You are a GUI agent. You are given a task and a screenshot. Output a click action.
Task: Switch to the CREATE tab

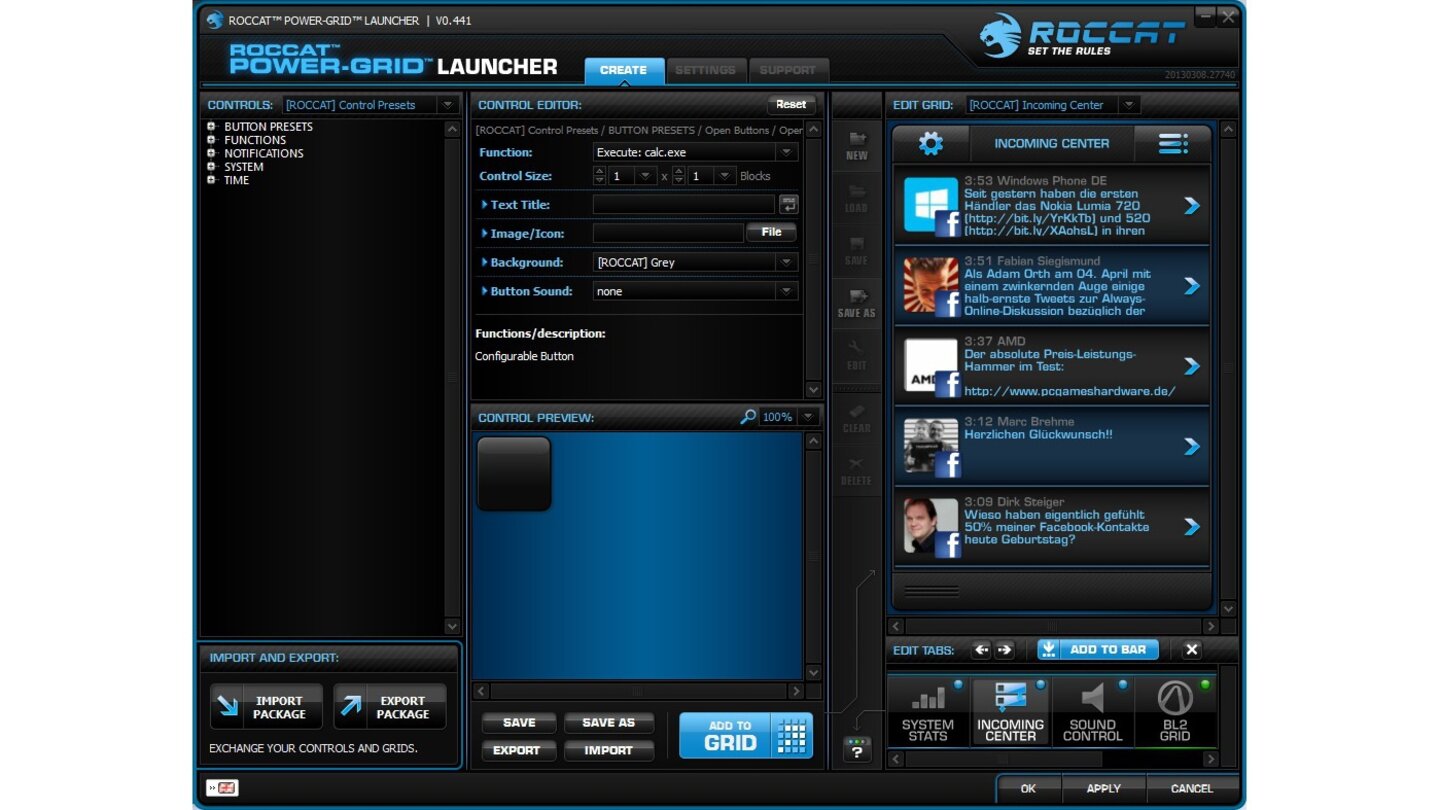(623, 70)
